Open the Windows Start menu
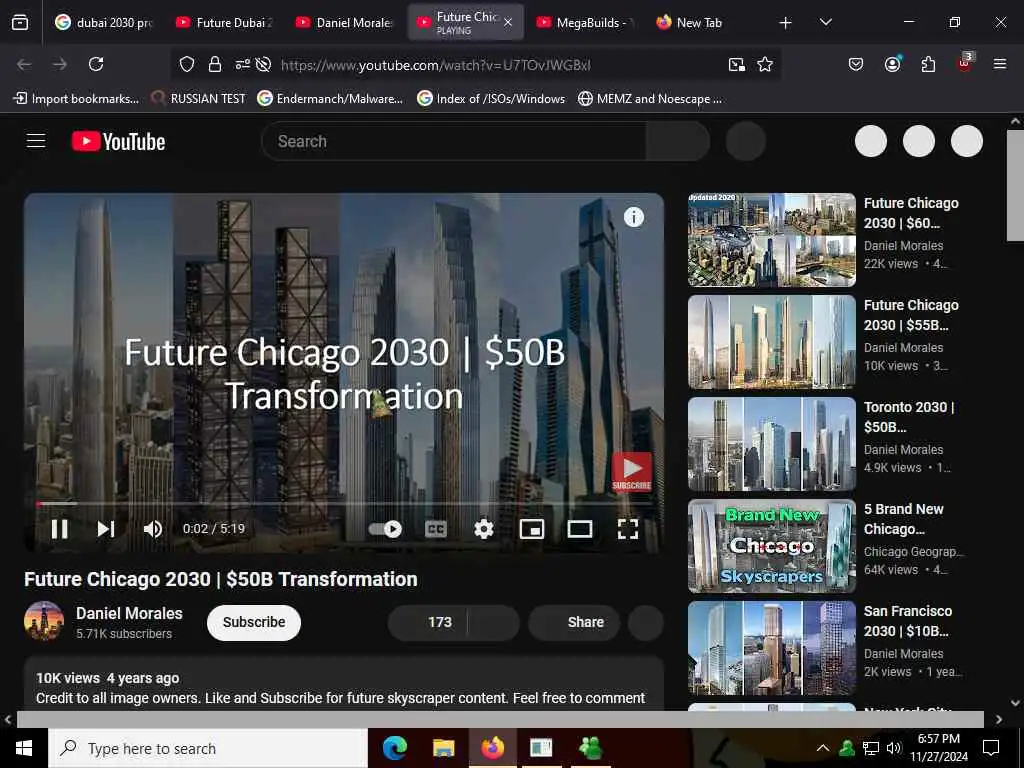This screenshot has height=768, width=1024. click(24, 748)
